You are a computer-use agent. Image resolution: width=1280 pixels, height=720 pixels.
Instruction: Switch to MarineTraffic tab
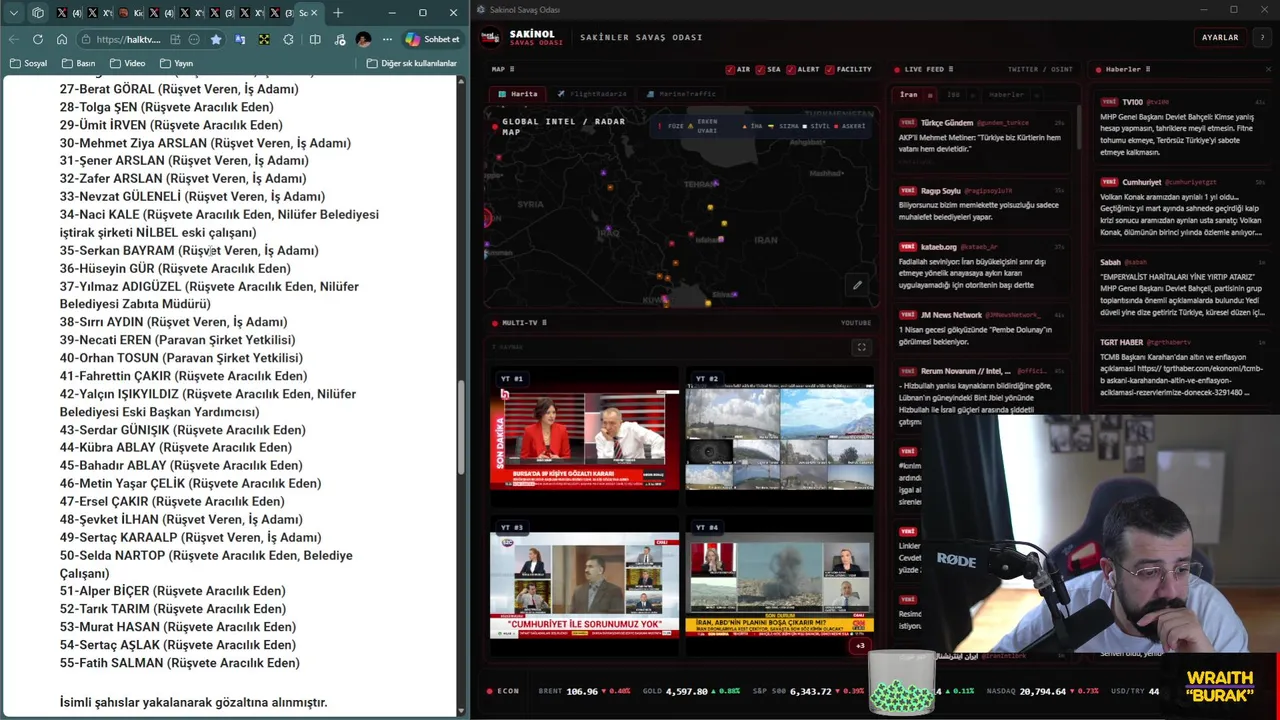[682, 94]
